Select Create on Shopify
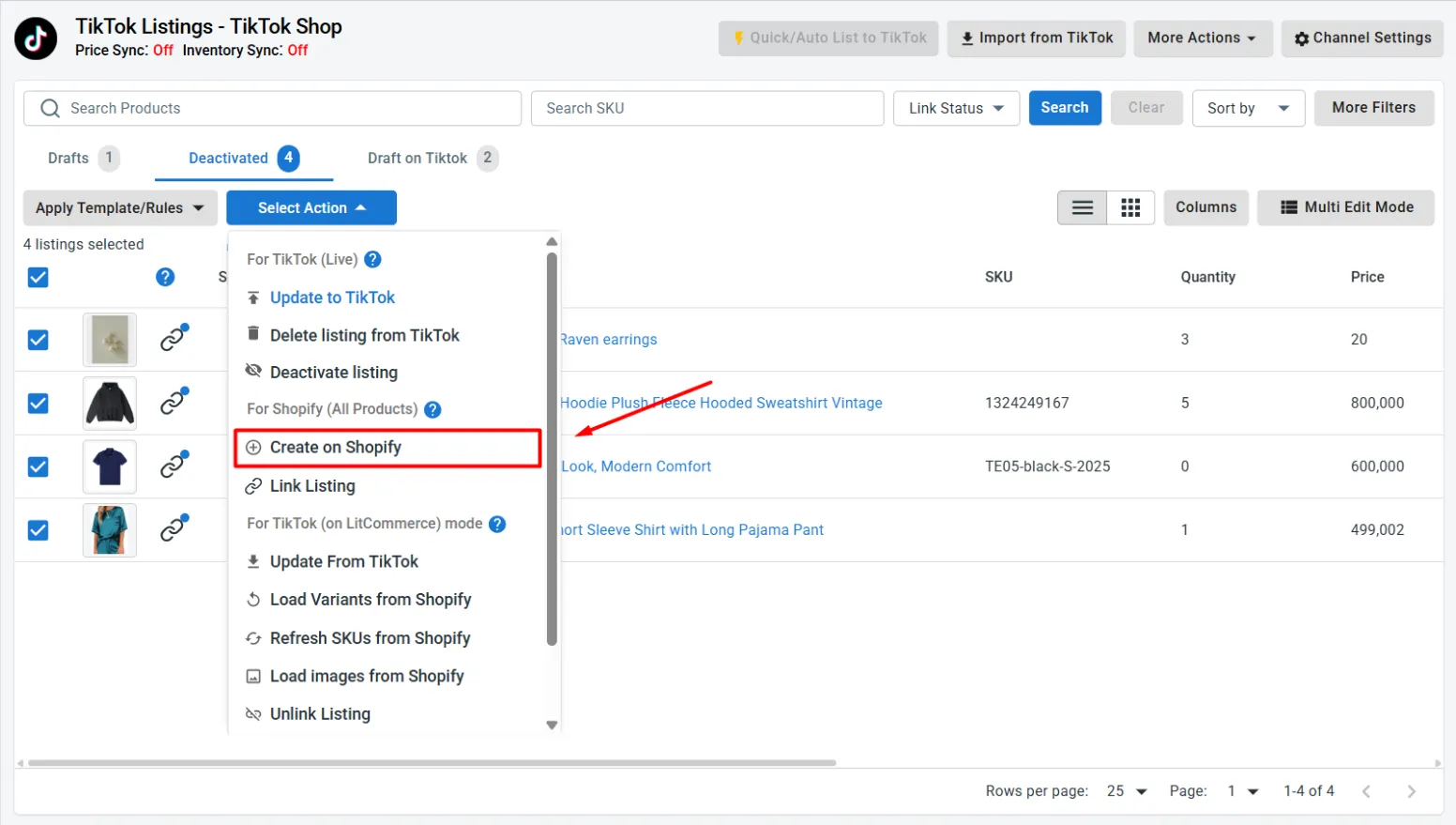Screen dimensions: 1456x825 click(x=387, y=448)
